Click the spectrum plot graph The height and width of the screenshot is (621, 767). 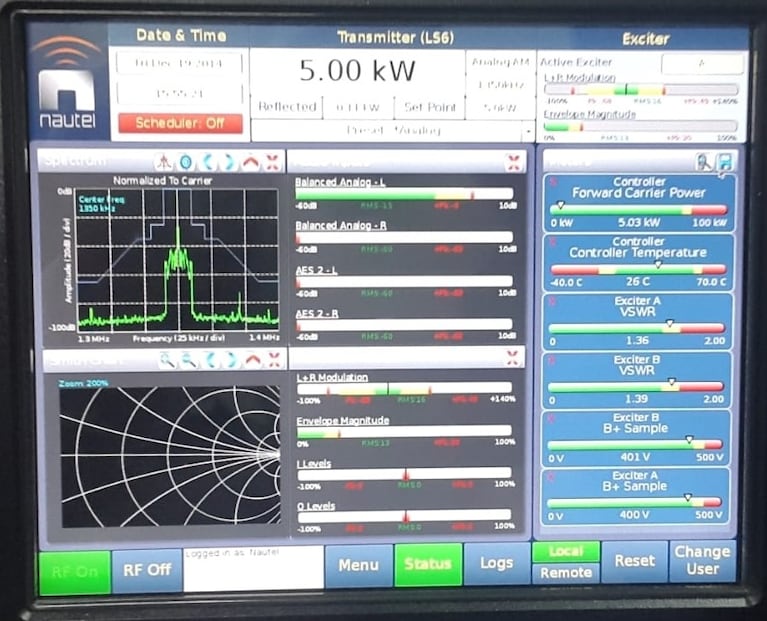(178, 259)
